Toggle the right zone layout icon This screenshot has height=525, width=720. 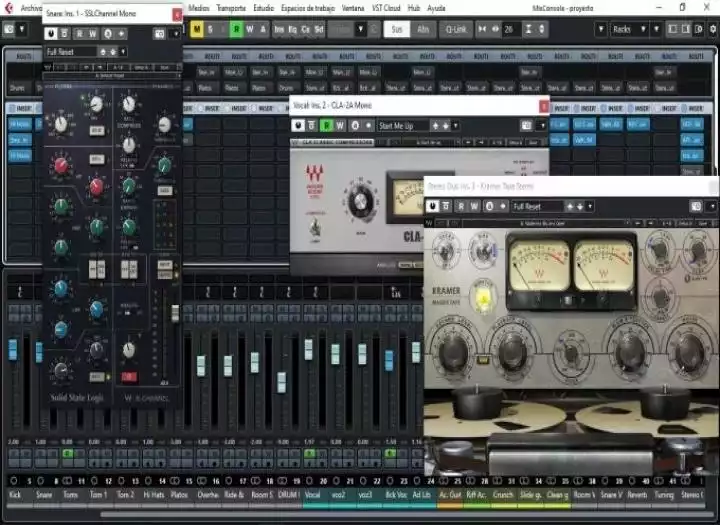tap(686, 29)
